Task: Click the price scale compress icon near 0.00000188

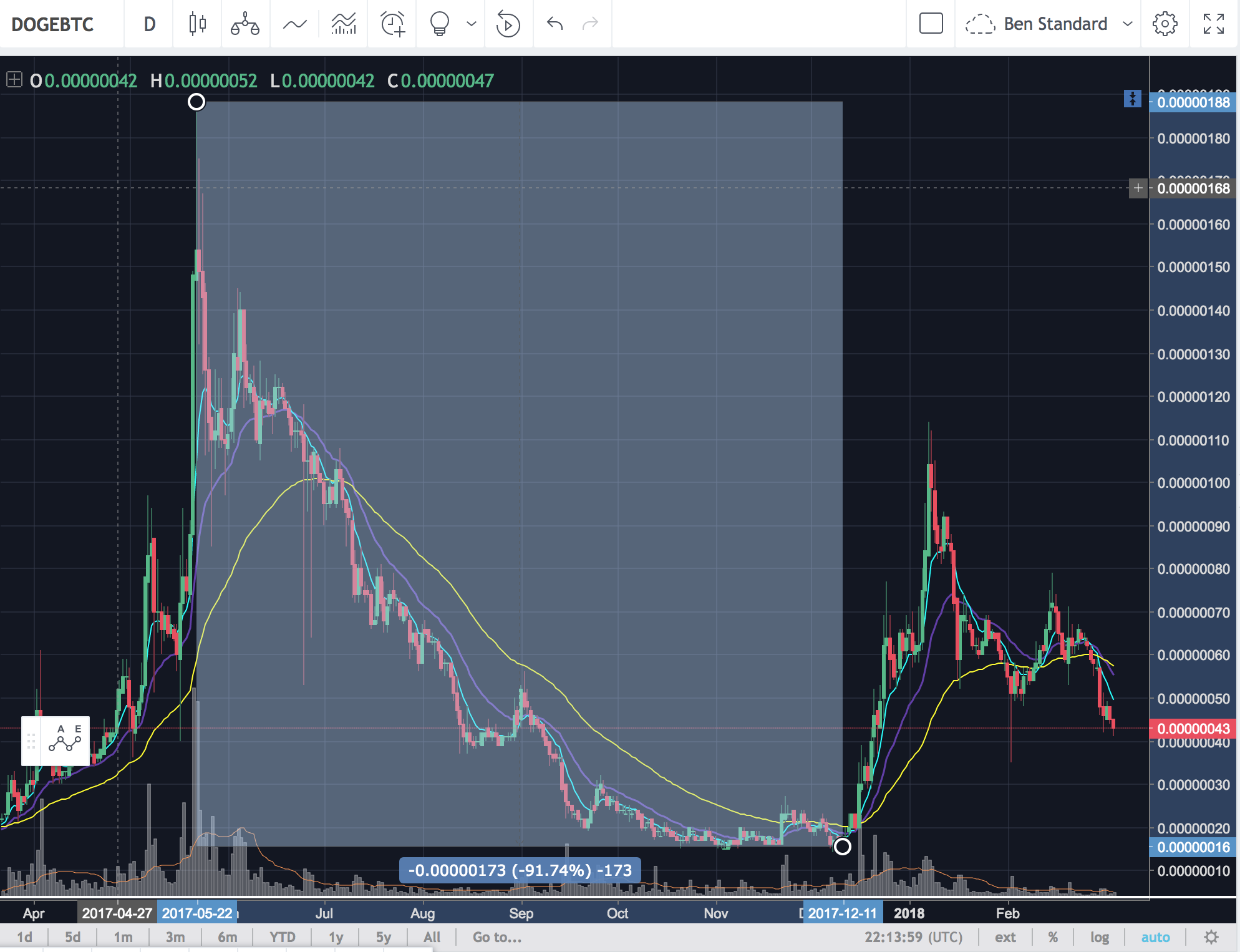Action: pos(1133,99)
